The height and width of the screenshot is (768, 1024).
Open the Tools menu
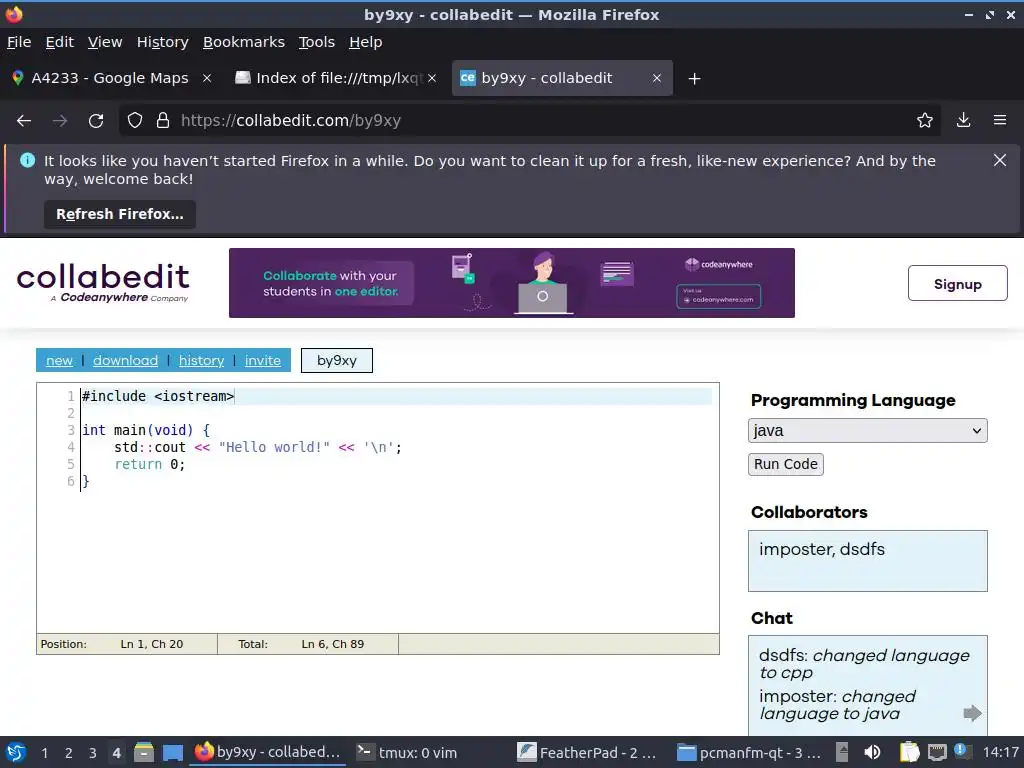tap(317, 42)
